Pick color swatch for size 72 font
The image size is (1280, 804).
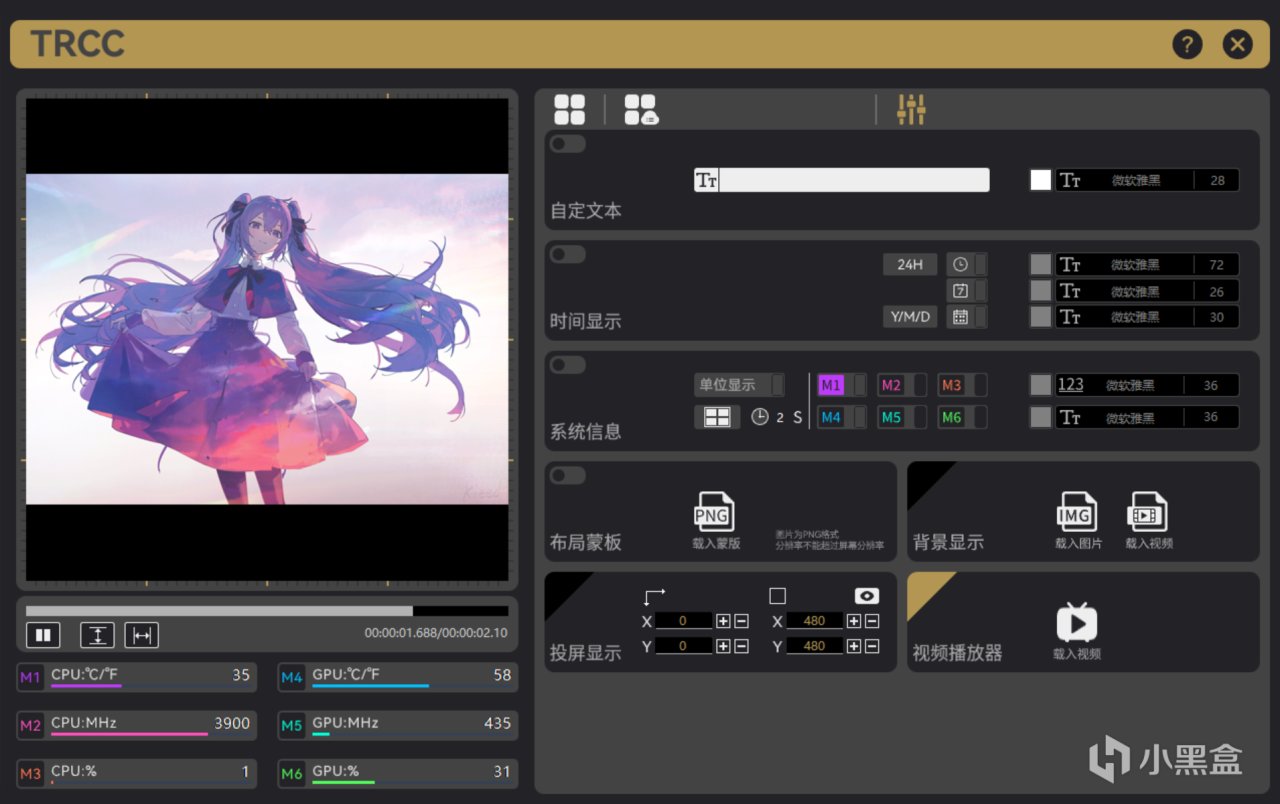pos(1041,264)
